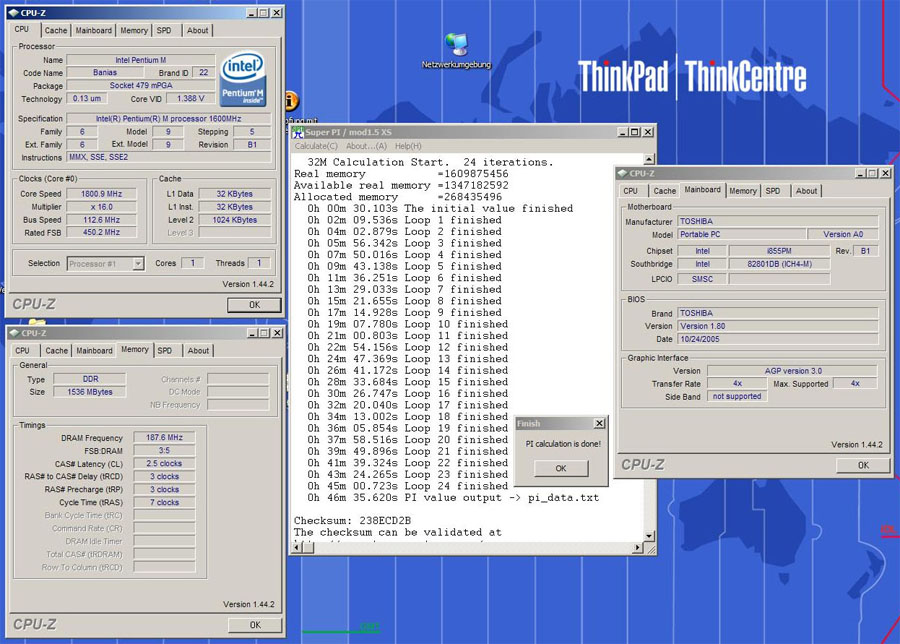Open the Netzwerkumgebung desktop icon
This screenshot has width=900, height=644.
pyautogui.click(x=456, y=51)
